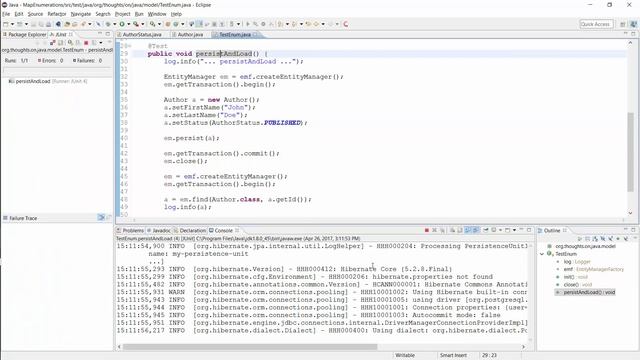
Task: Remove all terminated launches in Console
Action: [x=442, y=230]
